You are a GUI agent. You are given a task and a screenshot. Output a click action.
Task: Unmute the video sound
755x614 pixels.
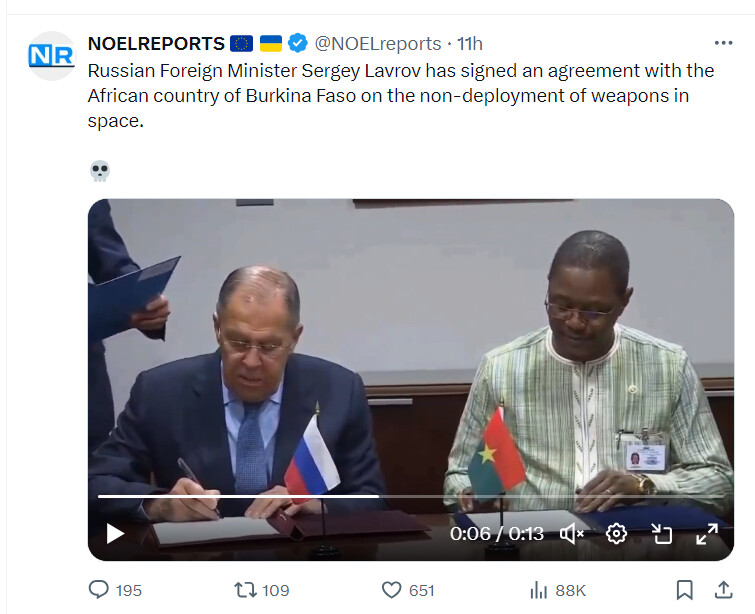coord(572,533)
